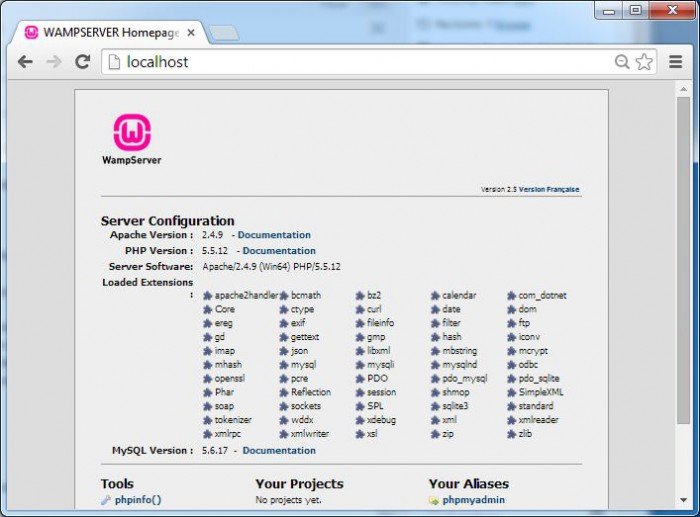Click the puzzle icon beside mysqli
This screenshot has width=700, height=517.
point(360,365)
